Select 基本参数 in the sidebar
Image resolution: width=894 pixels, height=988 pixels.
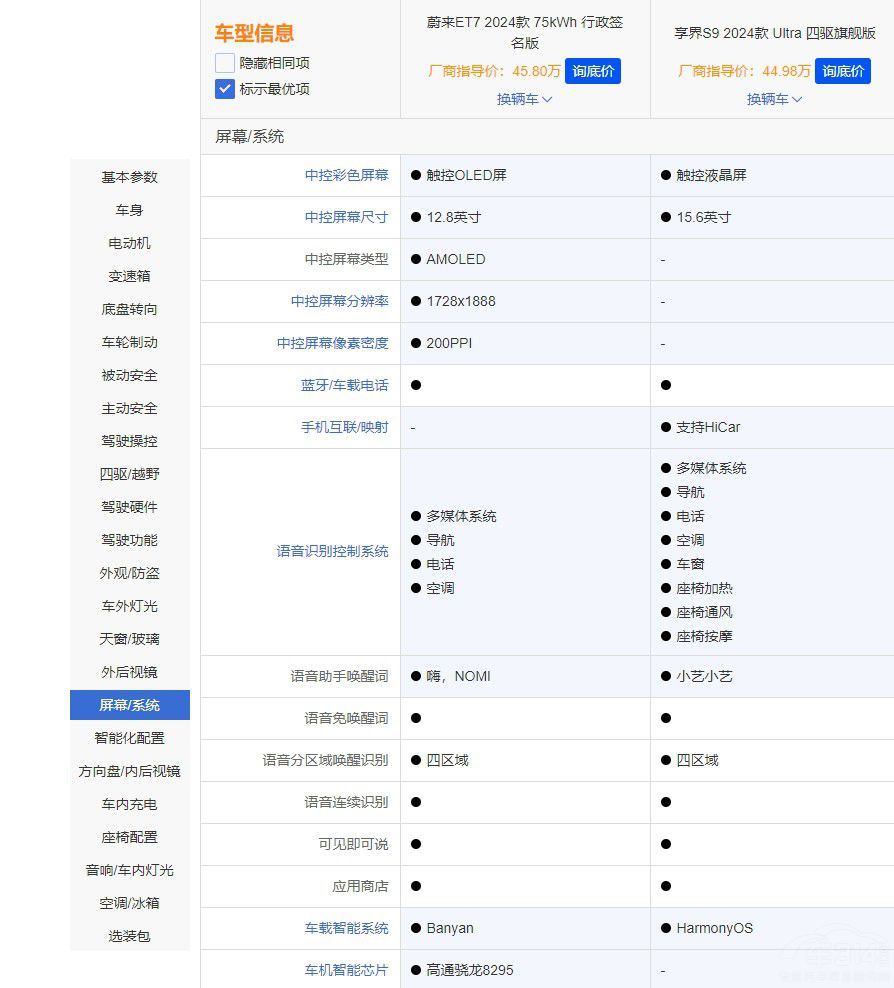(x=129, y=177)
